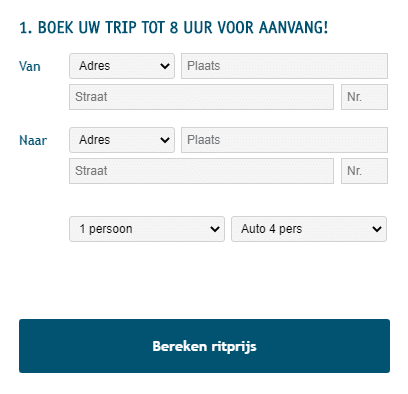Click the 'Adres' text in the Van selector
This screenshot has width=408, height=394.
click(x=95, y=66)
